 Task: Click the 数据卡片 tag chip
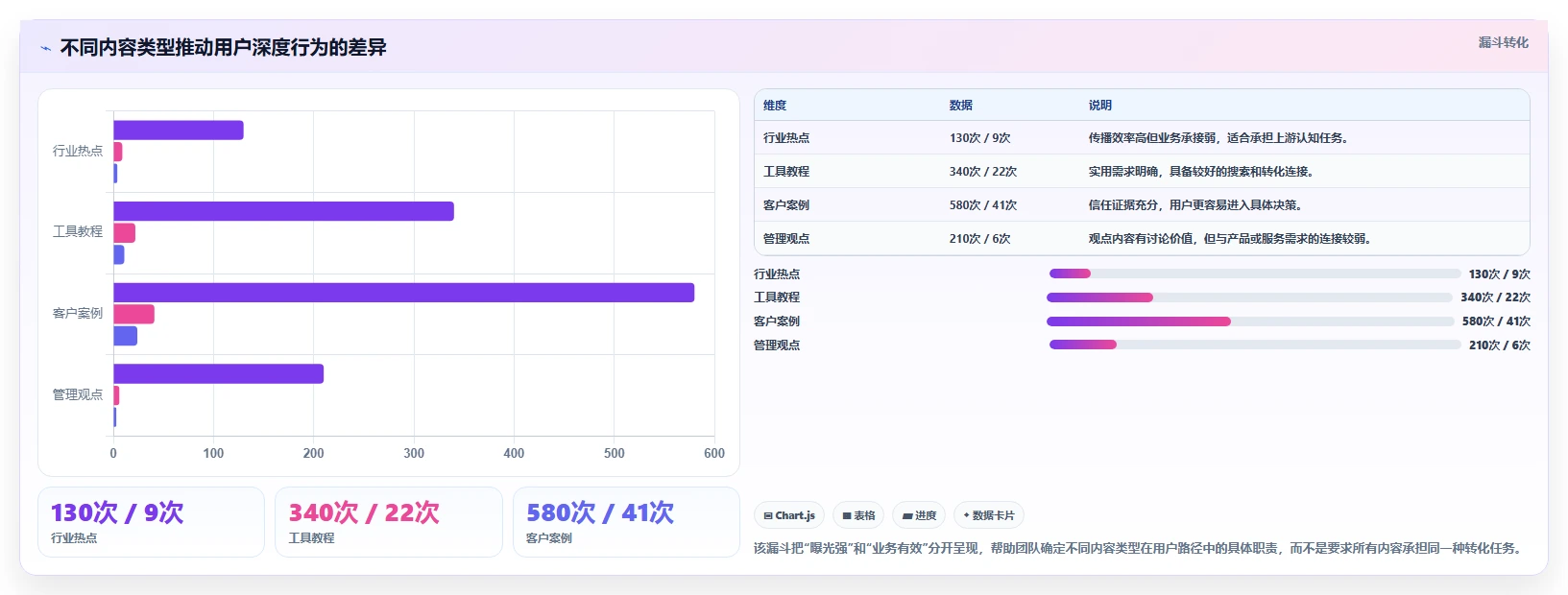[x=989, y=515]
